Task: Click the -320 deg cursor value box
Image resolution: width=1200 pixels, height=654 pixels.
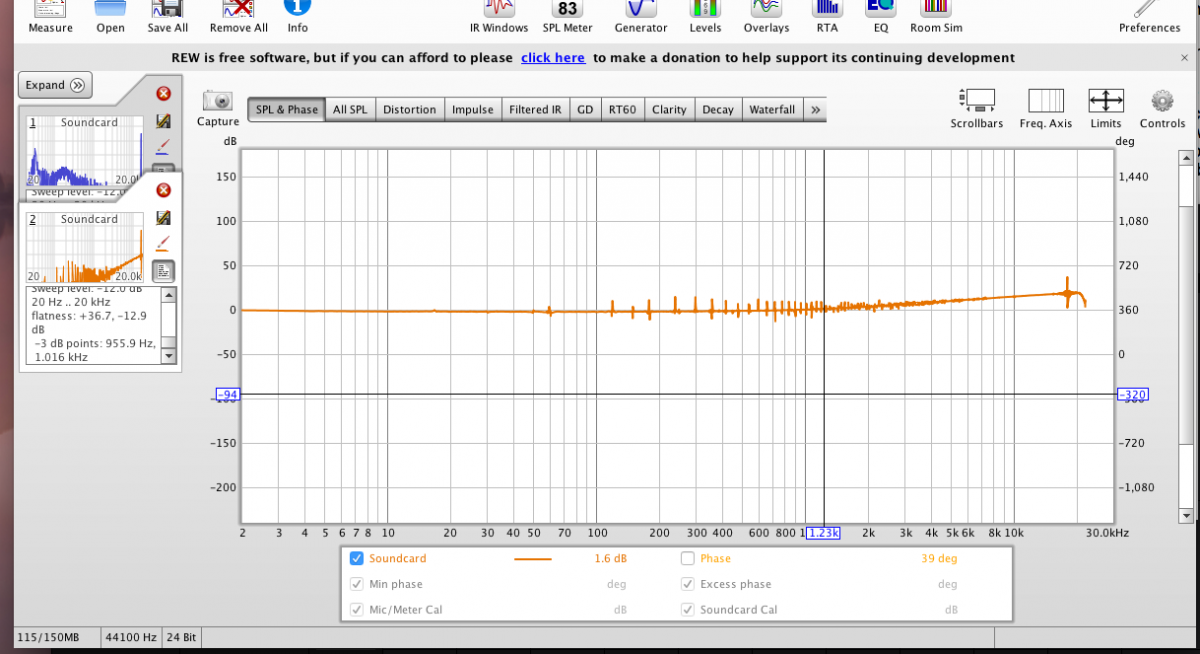Action: (1132, 395)
